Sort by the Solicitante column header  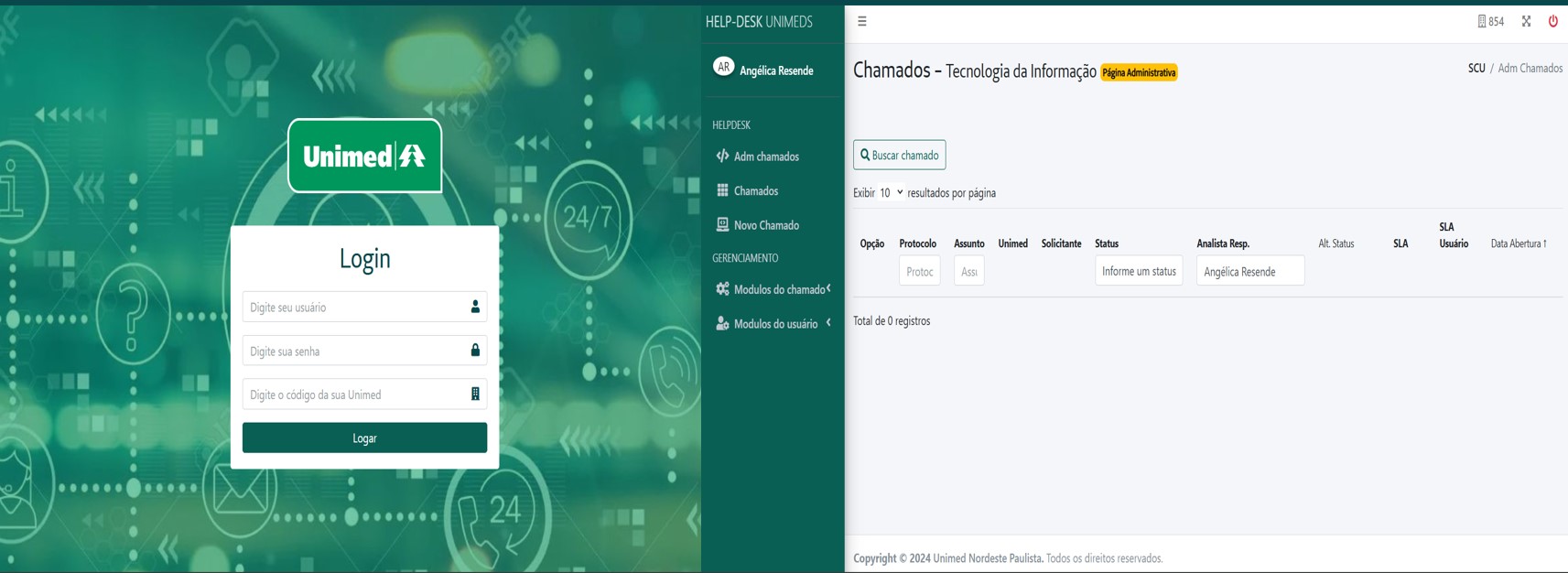click(1061, 243)
